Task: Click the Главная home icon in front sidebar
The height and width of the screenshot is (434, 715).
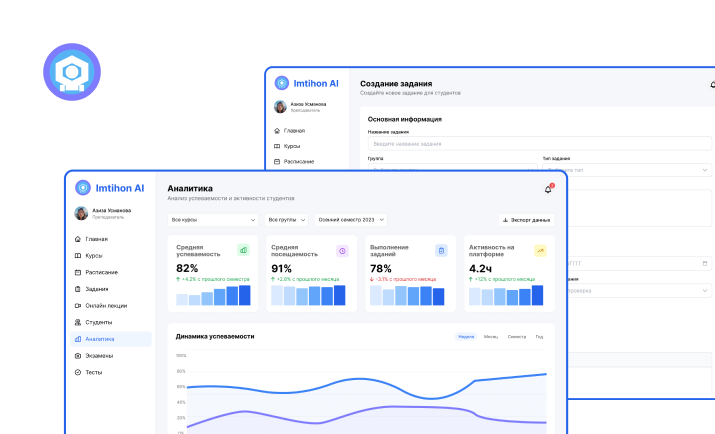Action: pos(78,239)
